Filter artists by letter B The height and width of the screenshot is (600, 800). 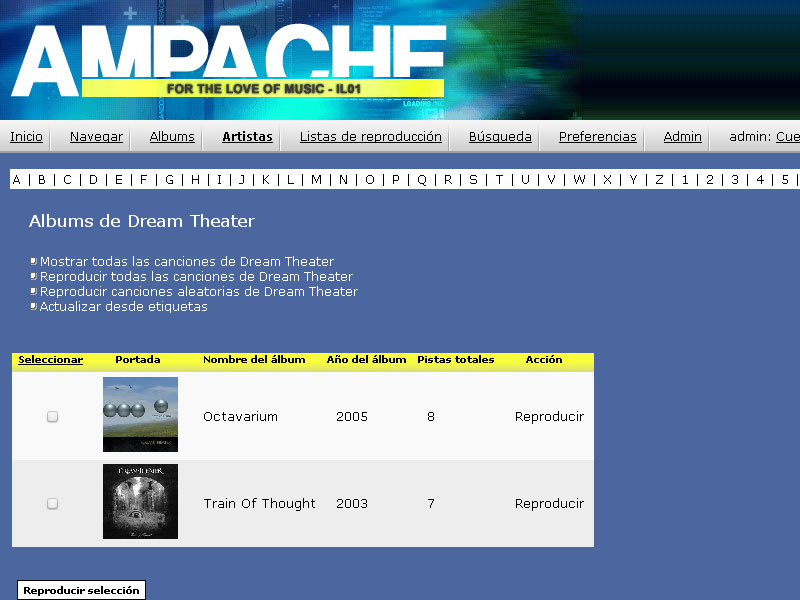[42, 180]
